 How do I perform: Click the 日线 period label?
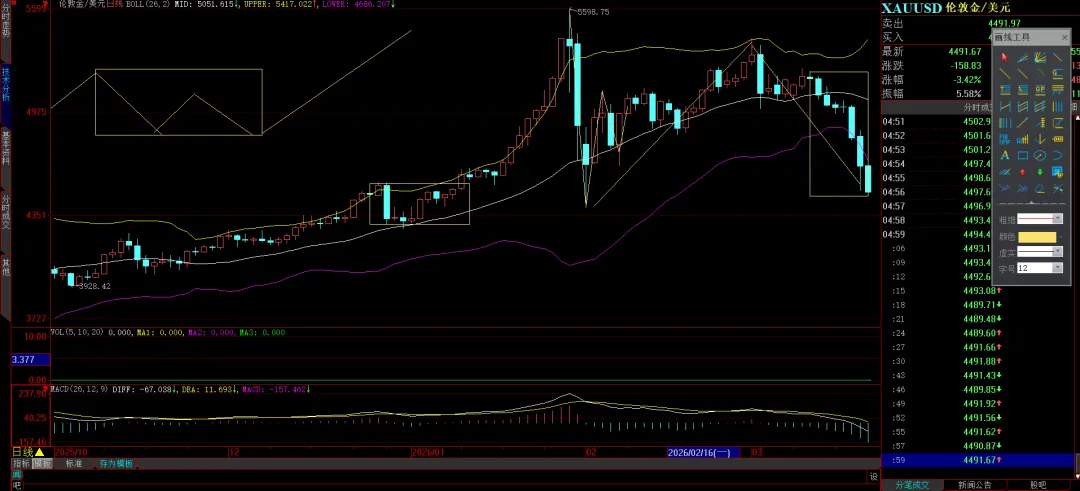coord(23,452)
